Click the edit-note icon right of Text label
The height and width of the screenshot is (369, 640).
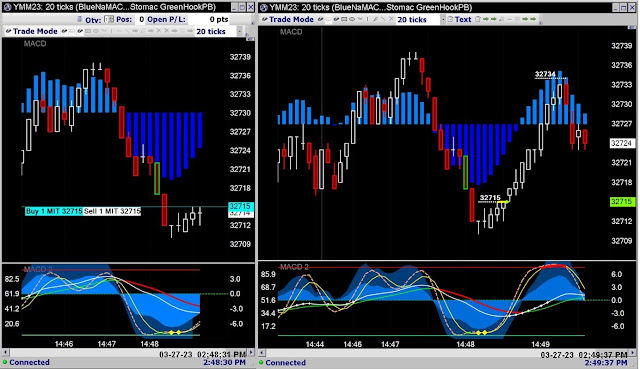click(x=478, y=19)
